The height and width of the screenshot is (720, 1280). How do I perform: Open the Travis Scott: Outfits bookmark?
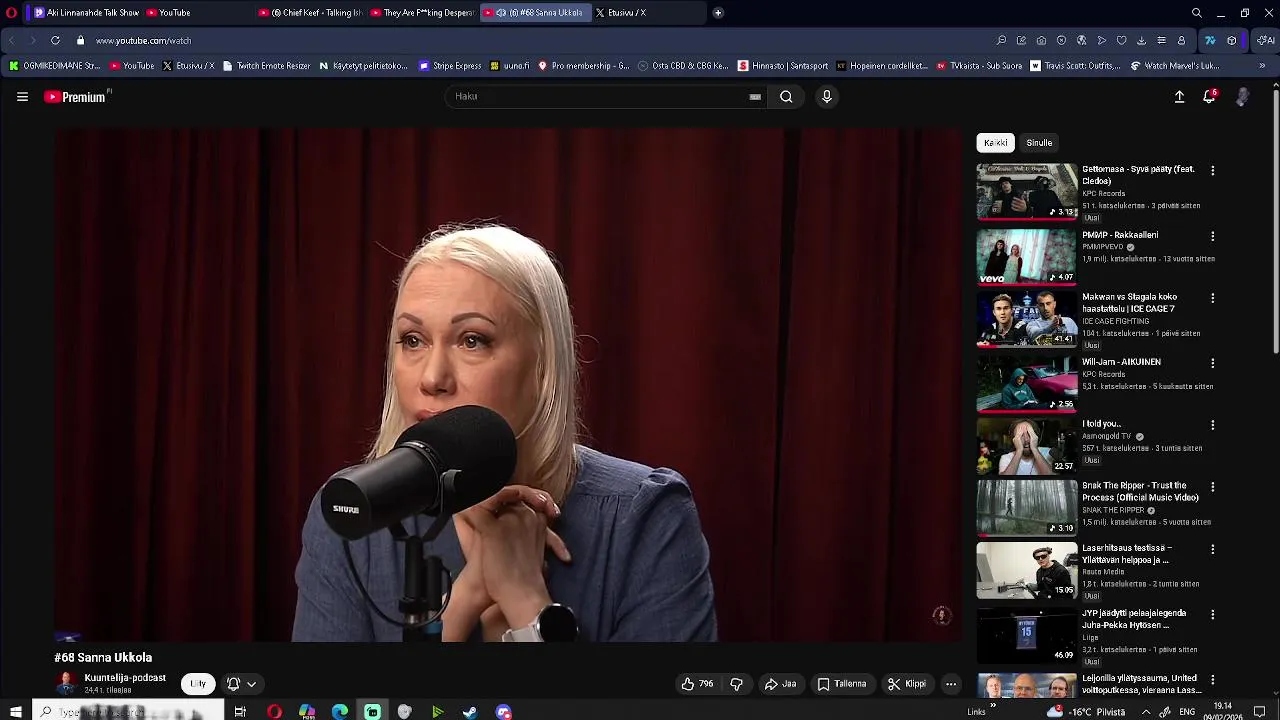(1075, 66)
